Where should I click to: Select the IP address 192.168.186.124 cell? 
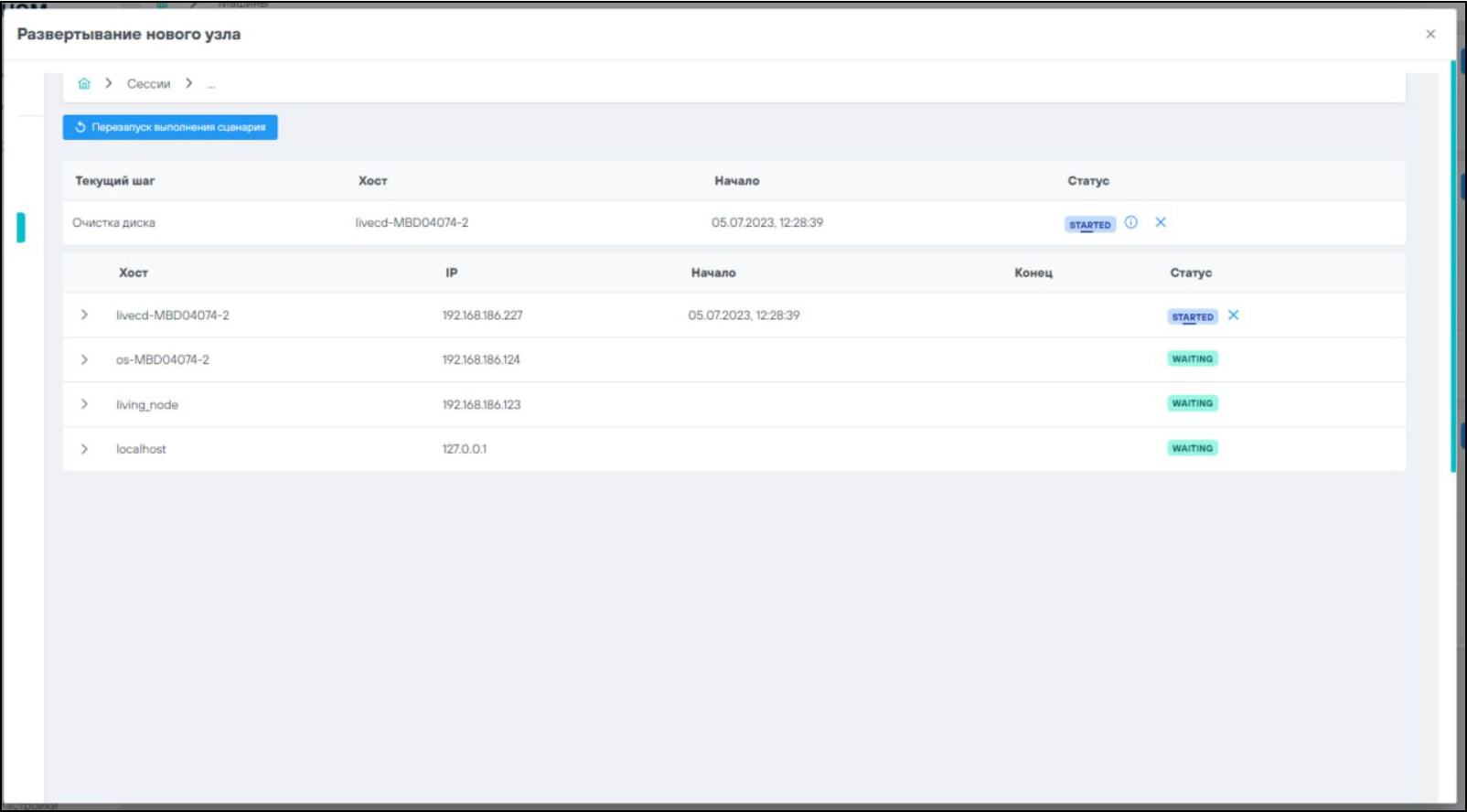(481, 359)
